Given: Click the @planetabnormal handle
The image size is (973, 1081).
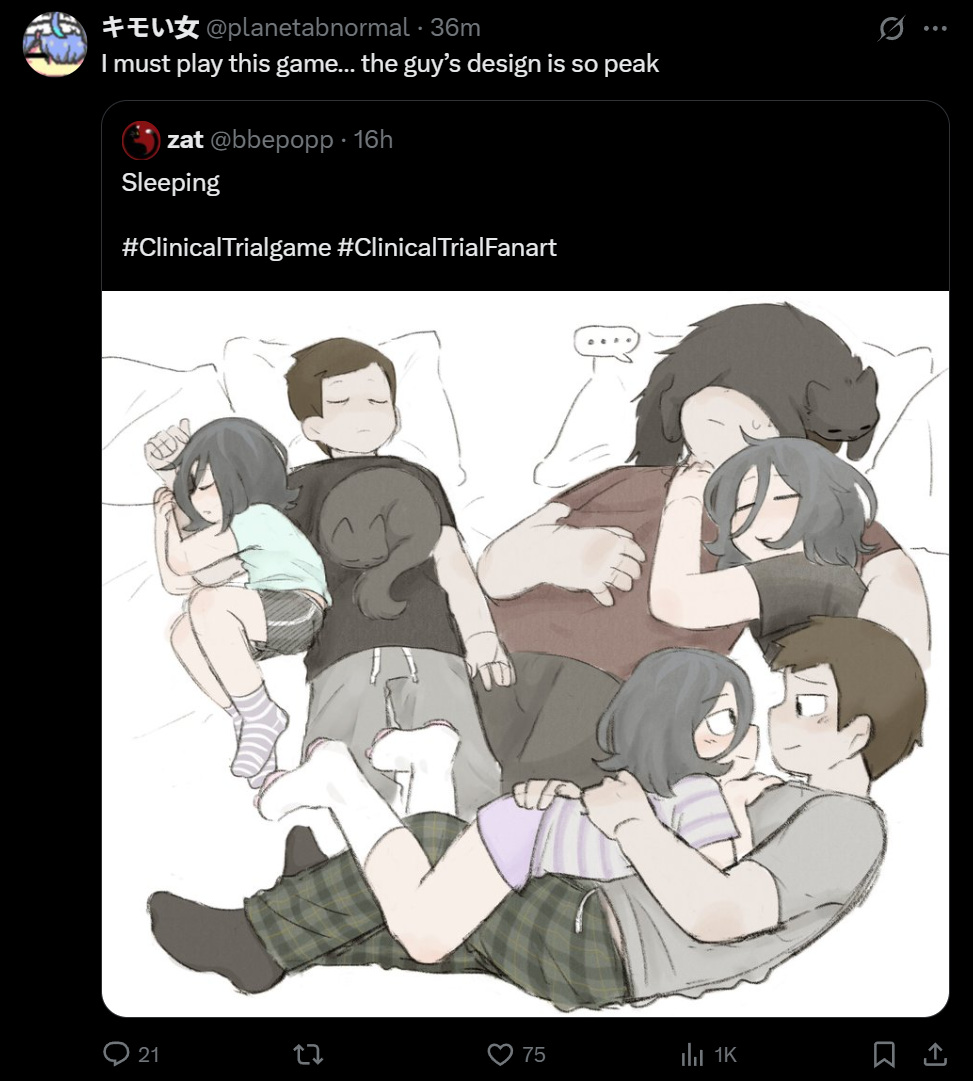Looking at the screenshot, I should point(308,28).
